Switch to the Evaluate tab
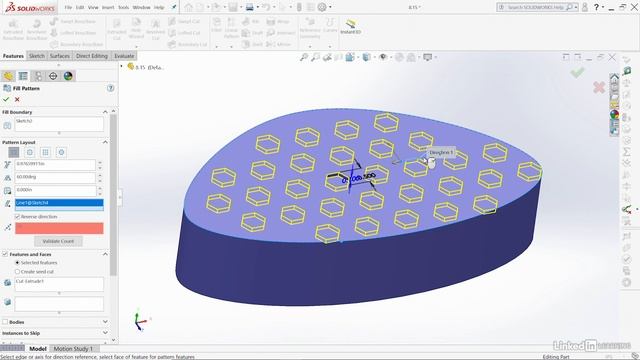The height and width of the screenshot is (360, 640). click(x=124, y=56)
